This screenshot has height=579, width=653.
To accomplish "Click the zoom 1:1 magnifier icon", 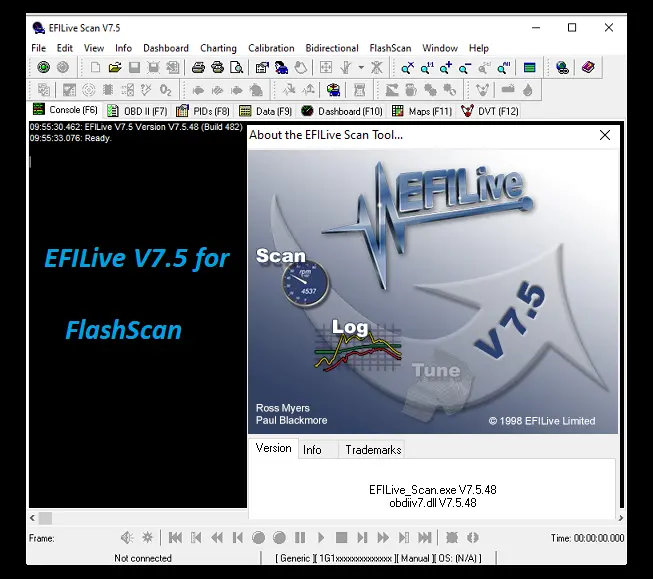I will (427, 67).
